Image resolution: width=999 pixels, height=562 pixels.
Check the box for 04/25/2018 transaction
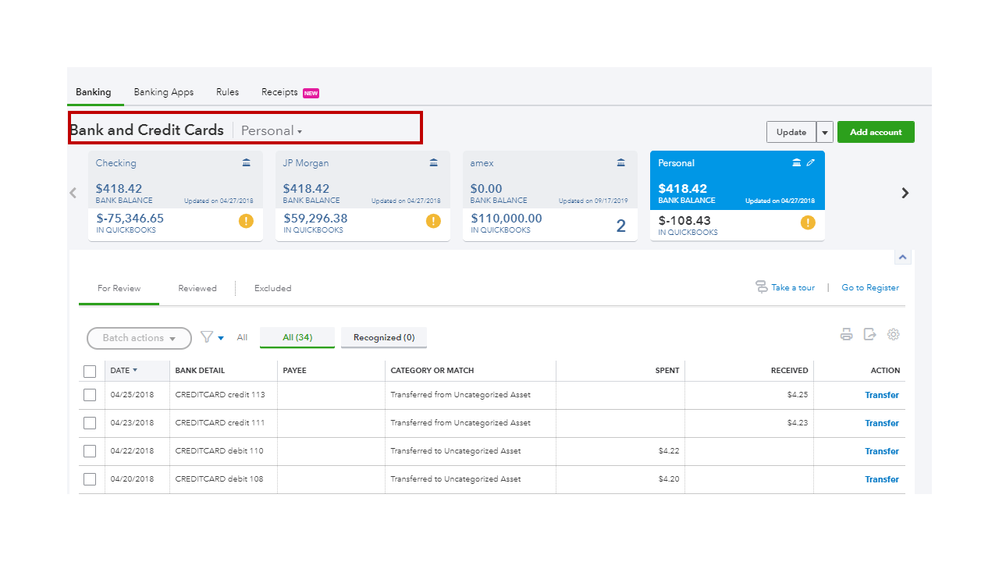tap(90, 395)
